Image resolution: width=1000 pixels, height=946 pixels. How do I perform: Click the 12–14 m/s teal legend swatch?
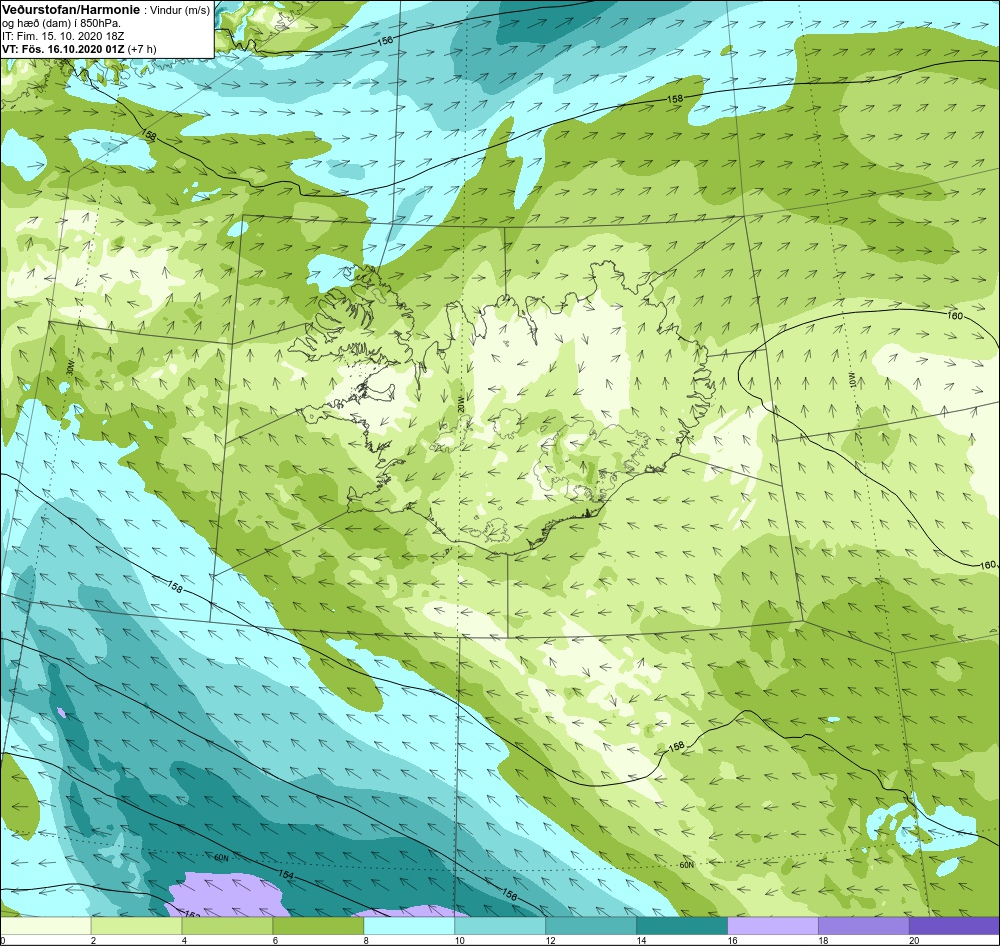[x=591, y=926]
